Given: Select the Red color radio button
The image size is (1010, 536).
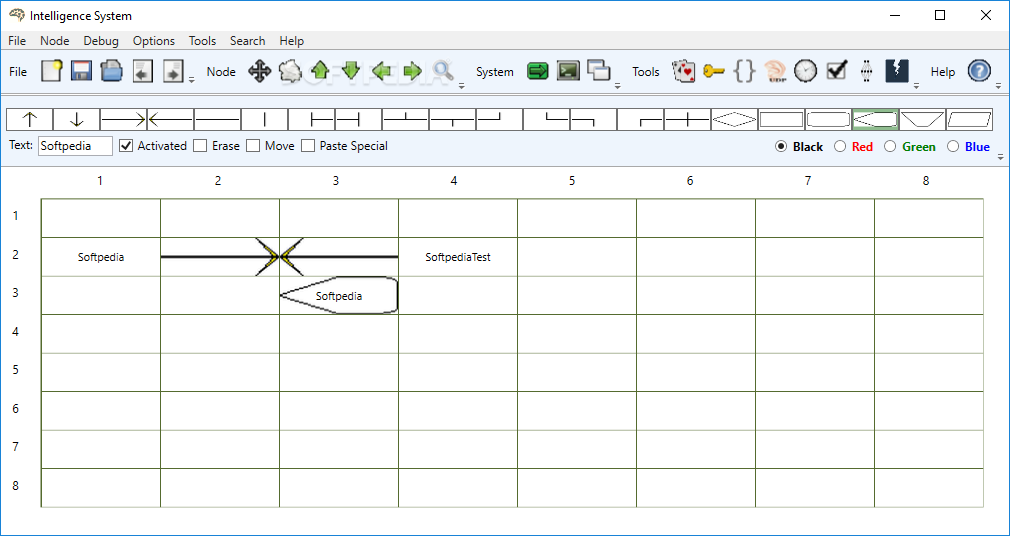Looking at the screenshot, I should (x=840, y=146).
